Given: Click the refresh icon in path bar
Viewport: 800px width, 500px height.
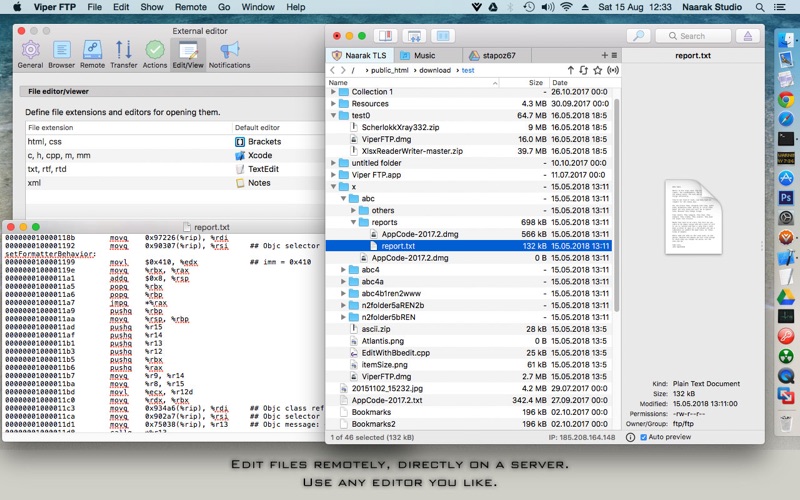Looking at the screenshot, I should (x=584, y=71).
